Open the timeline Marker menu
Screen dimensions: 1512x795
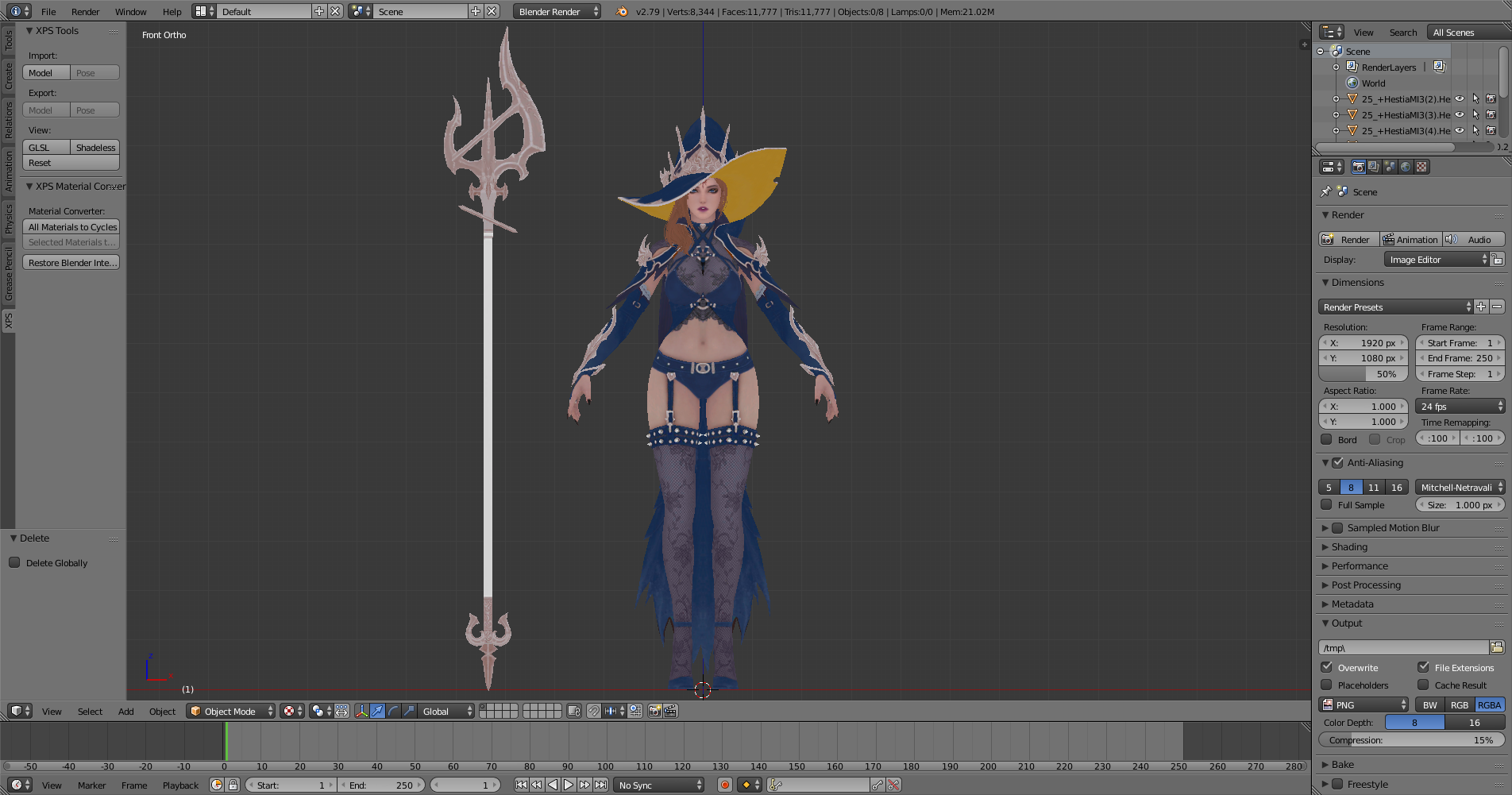pos(92,785)
